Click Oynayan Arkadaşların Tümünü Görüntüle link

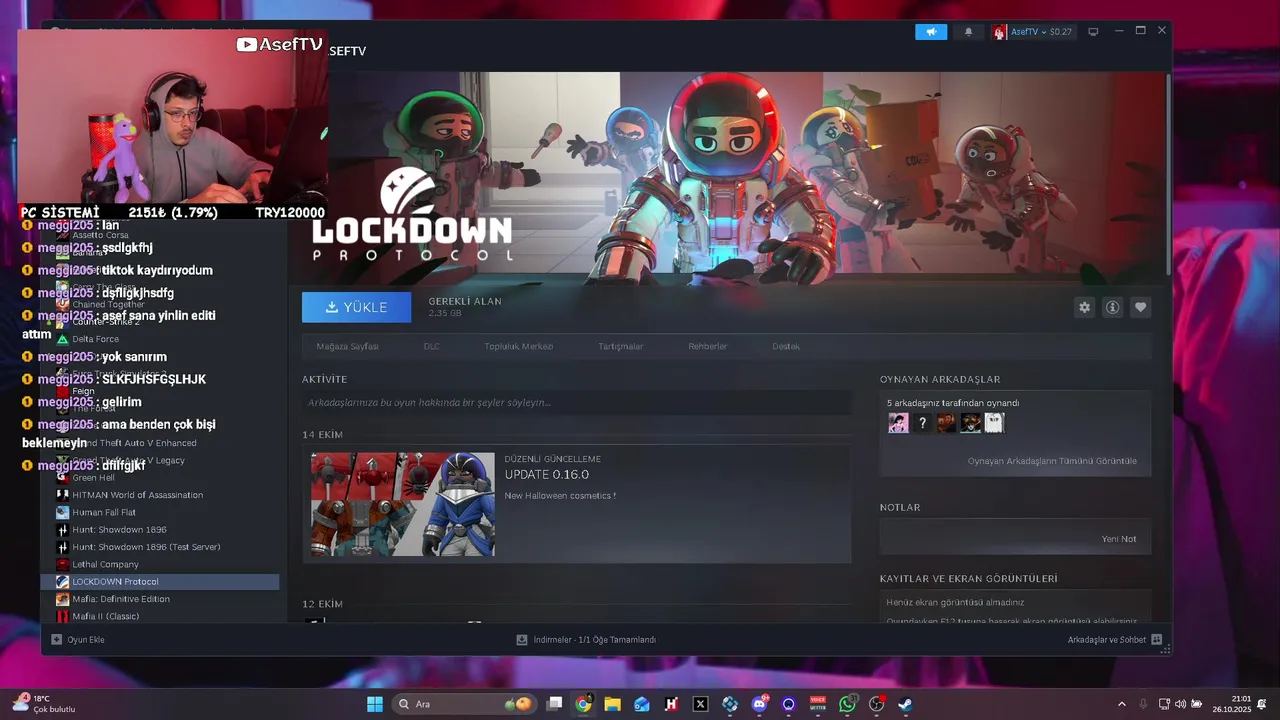(x=1052, y=461)
